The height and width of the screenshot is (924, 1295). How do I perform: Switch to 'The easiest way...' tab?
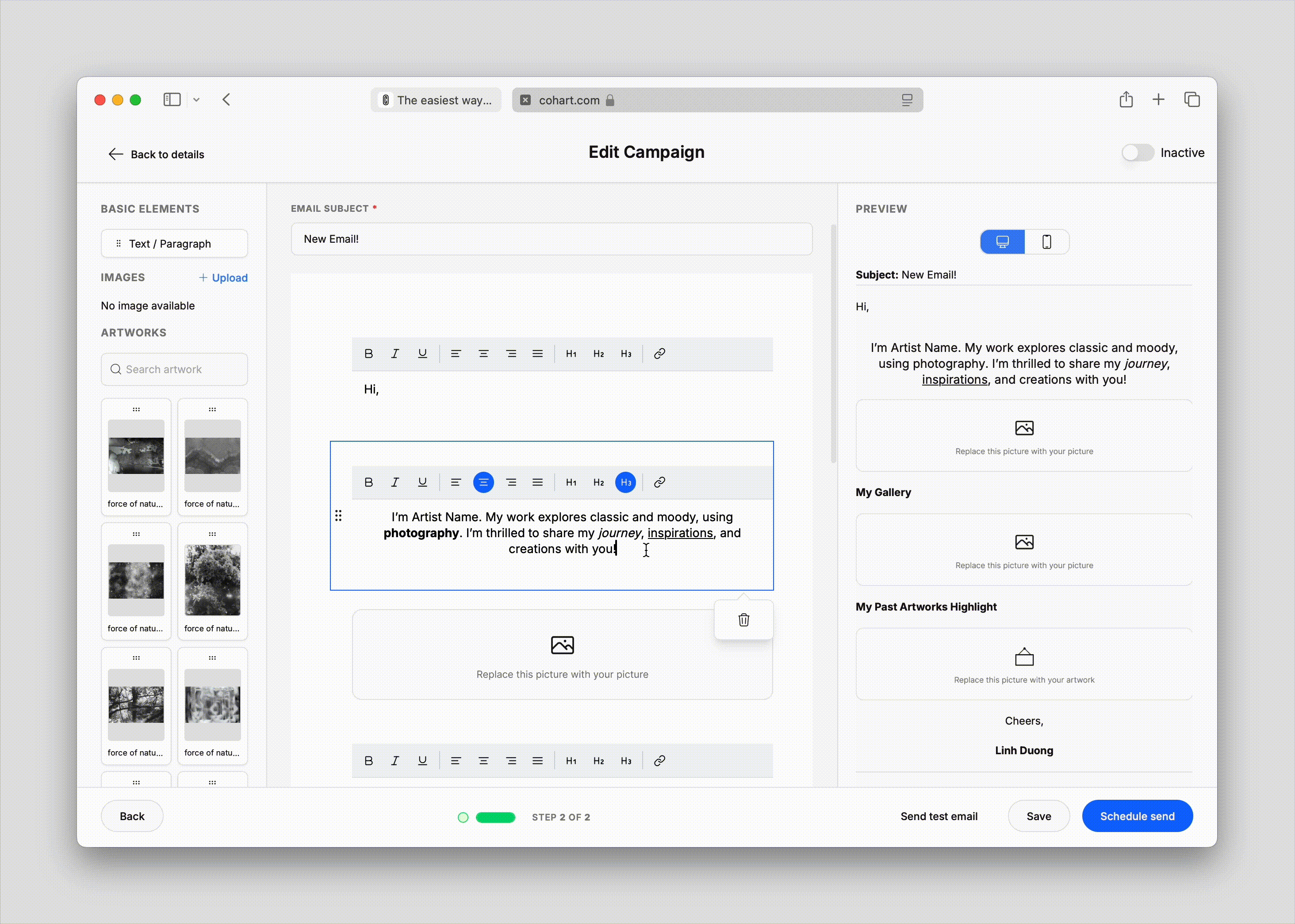[x=436, y=100]
